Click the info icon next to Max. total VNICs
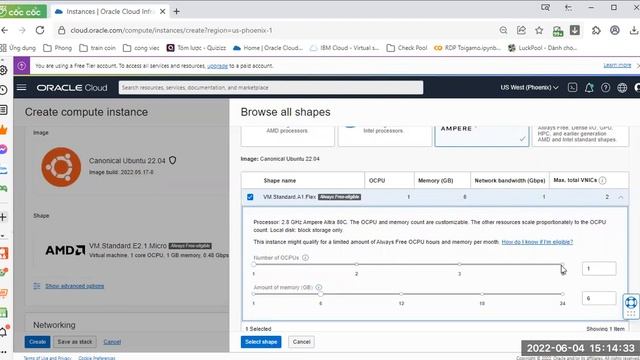 click(602, 180)
